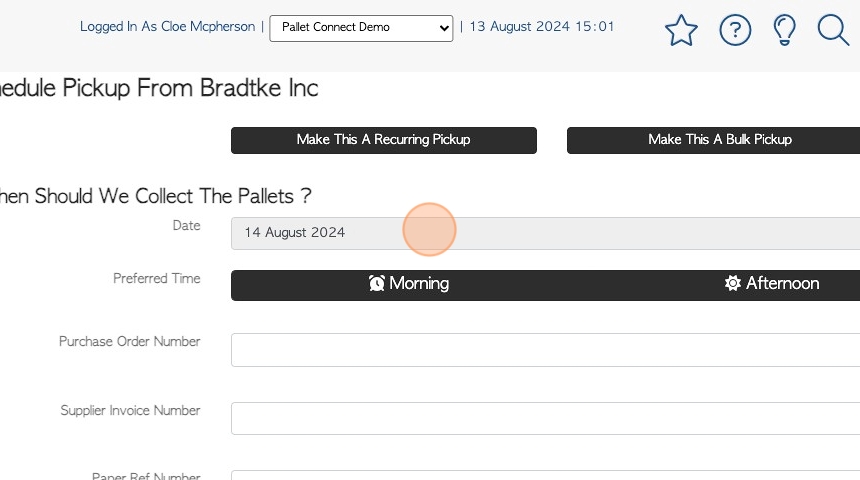Click the Schedule Pickup From Bradtke Inc heading
860x480 pixels.
coord(159,88)
